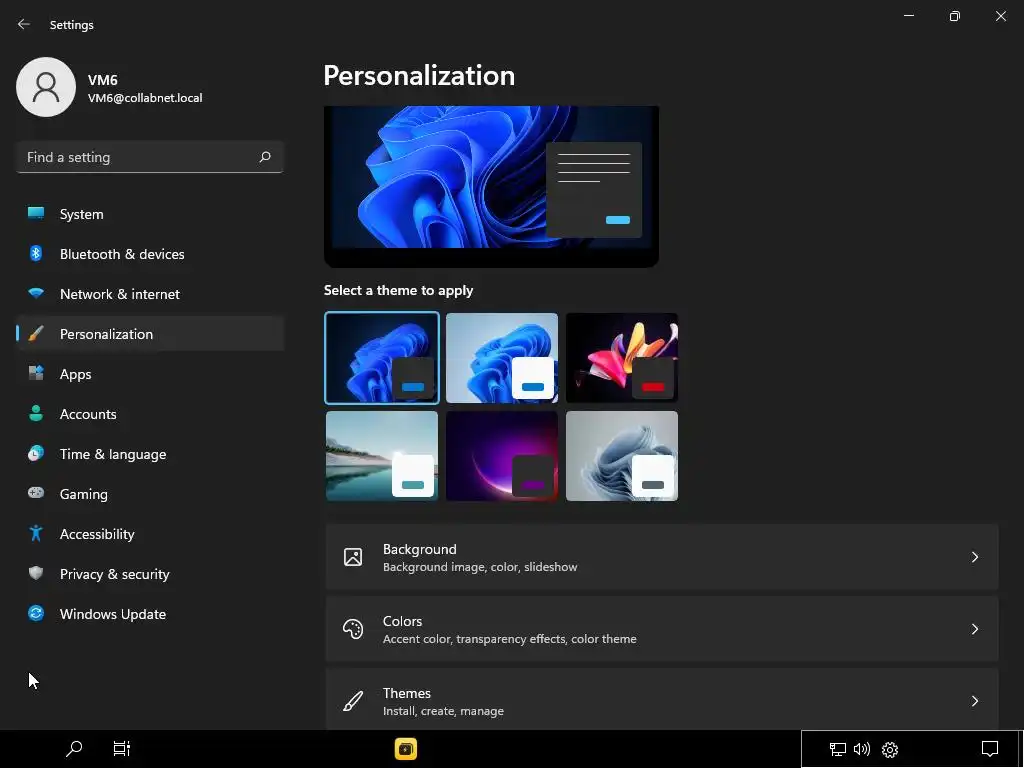This screenshot has width=1024, height=768.
Task: Click the Personalization paintbrush icon
Action: point(36,334)
